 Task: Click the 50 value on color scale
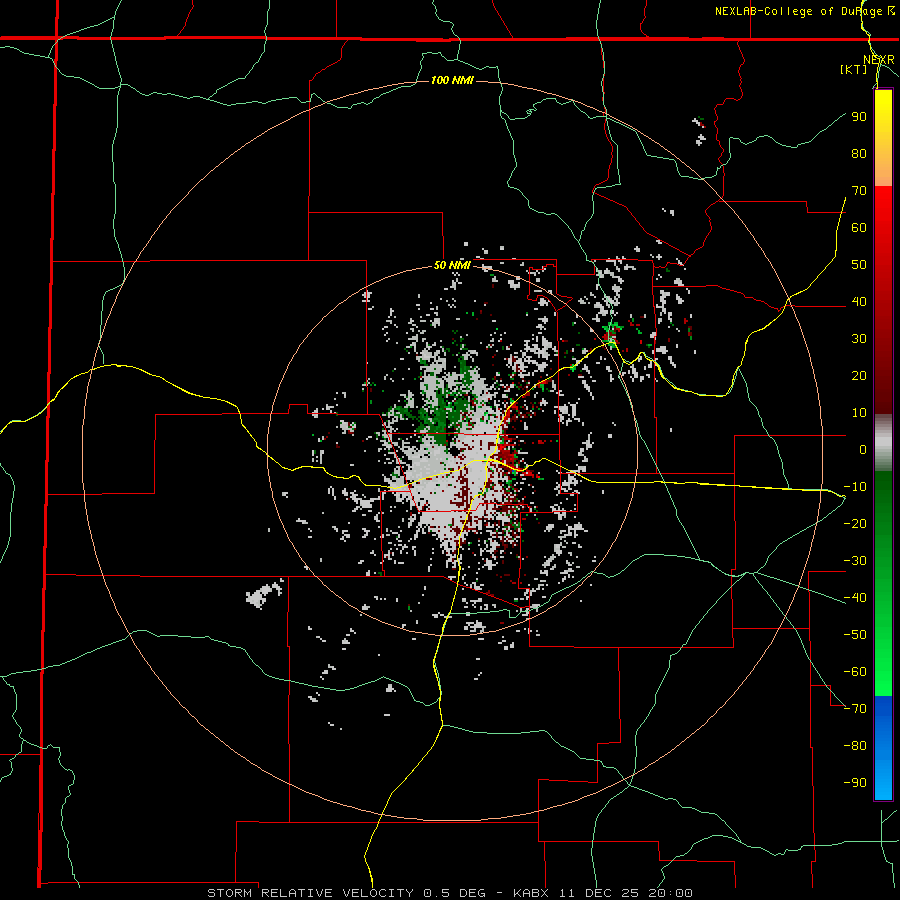(859, 265)
